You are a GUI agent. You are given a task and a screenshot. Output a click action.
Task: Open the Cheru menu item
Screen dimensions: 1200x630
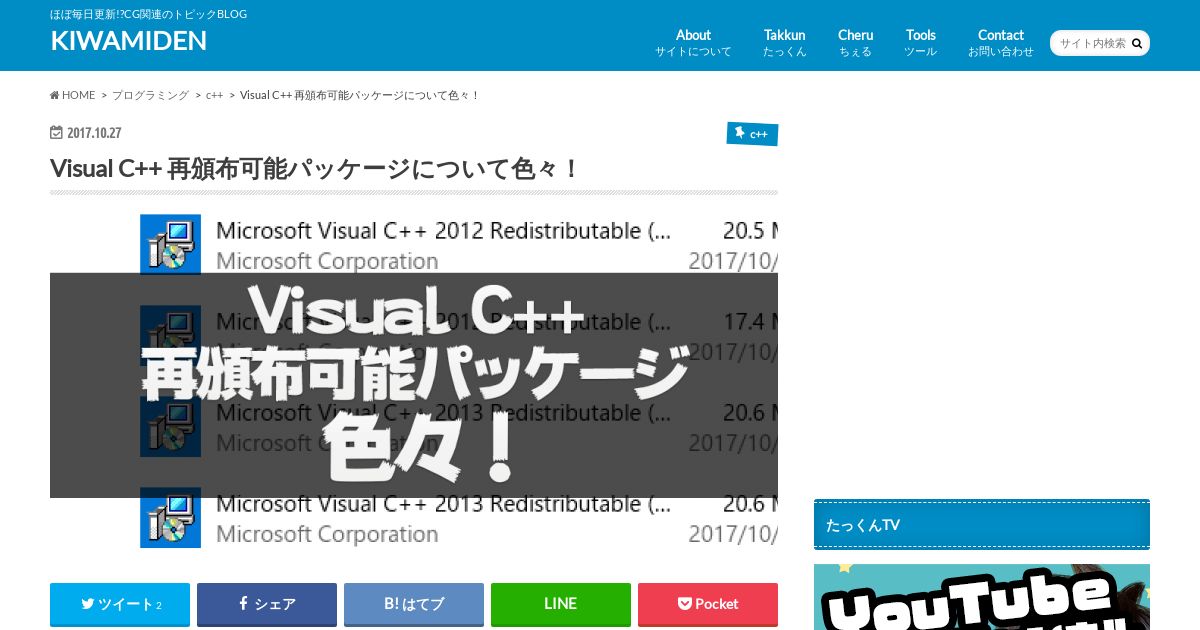[x=855, y=43]
